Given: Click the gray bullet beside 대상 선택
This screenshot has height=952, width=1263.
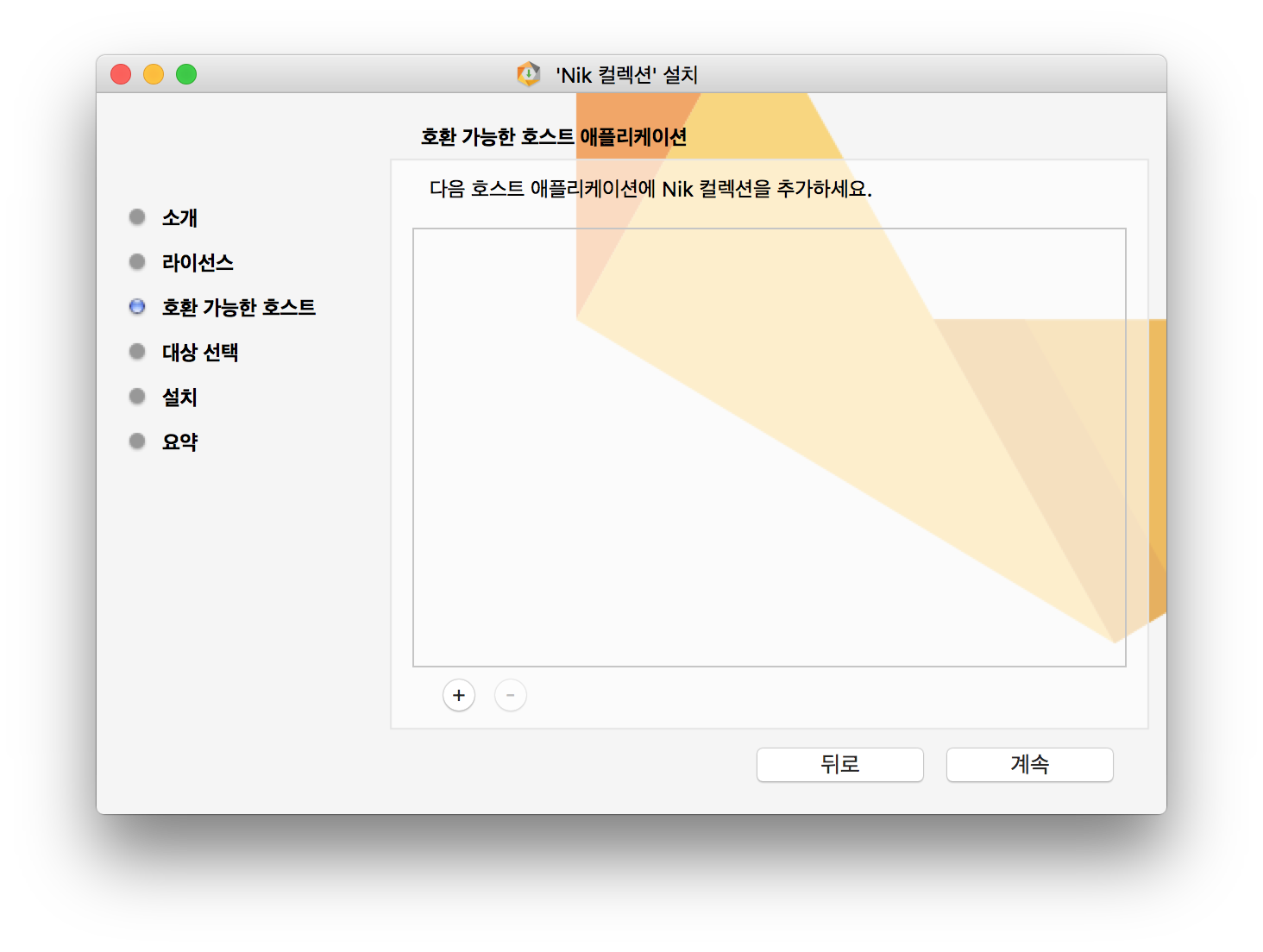Looking at the screenshot, I should pos(137,351).
